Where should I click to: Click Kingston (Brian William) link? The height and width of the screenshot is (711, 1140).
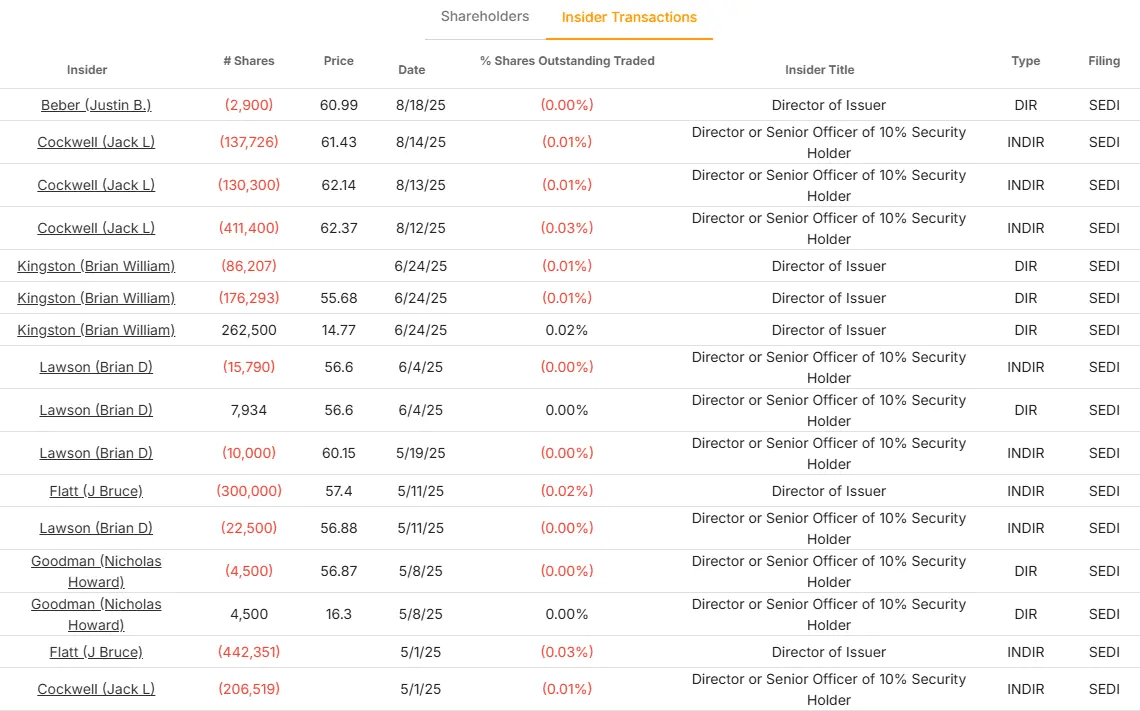pos(95,266)
